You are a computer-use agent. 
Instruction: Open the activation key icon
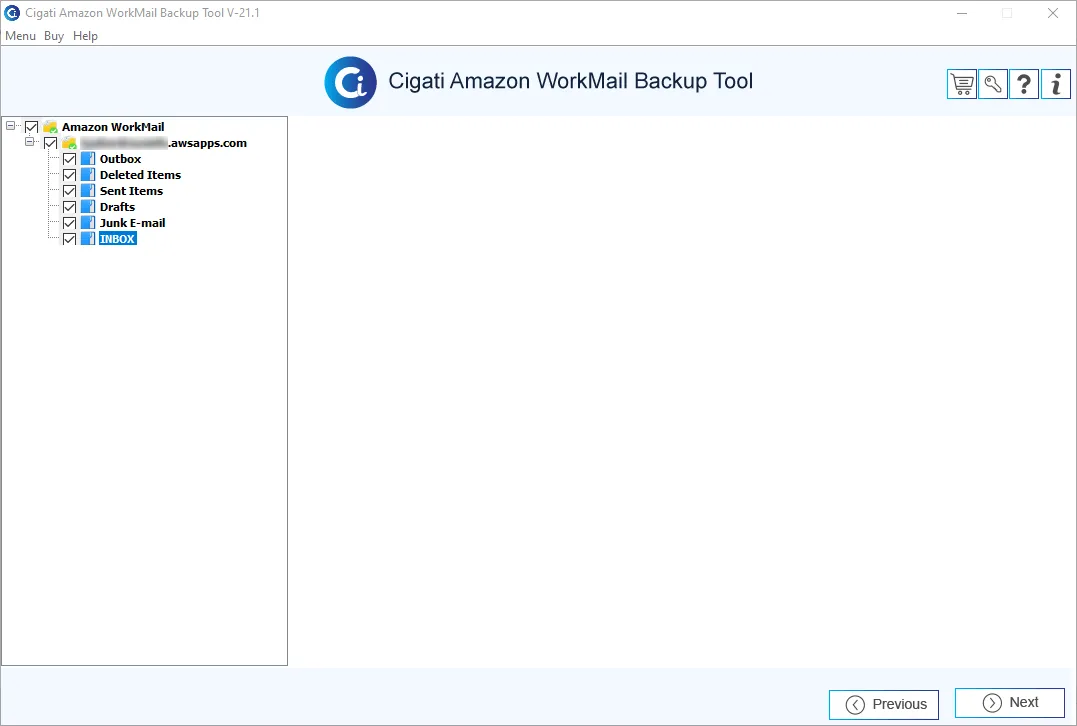(993, 84)
